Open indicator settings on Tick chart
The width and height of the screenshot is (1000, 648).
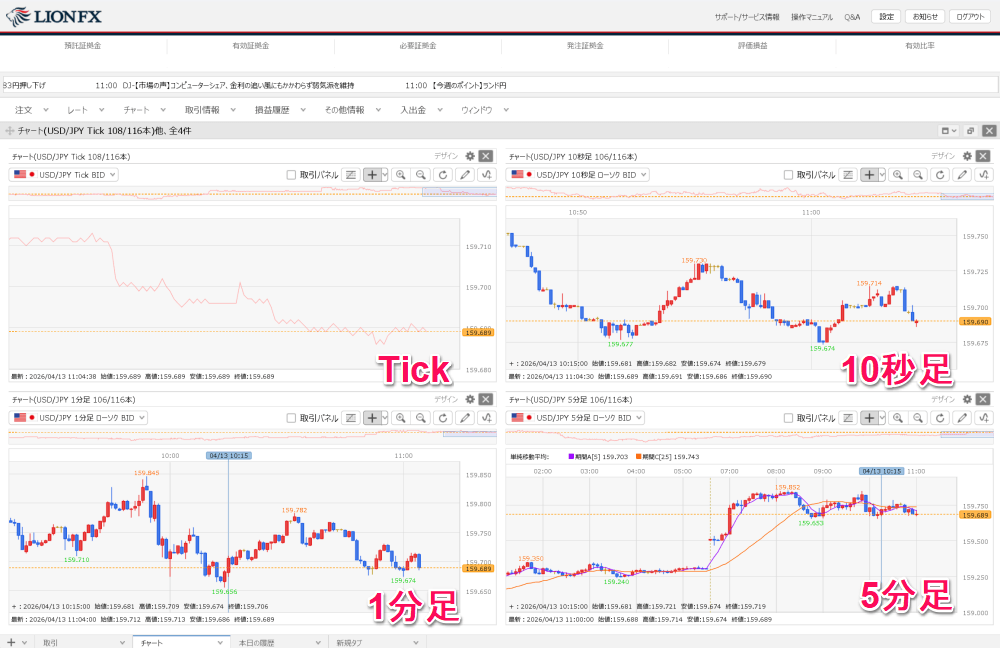487,174
